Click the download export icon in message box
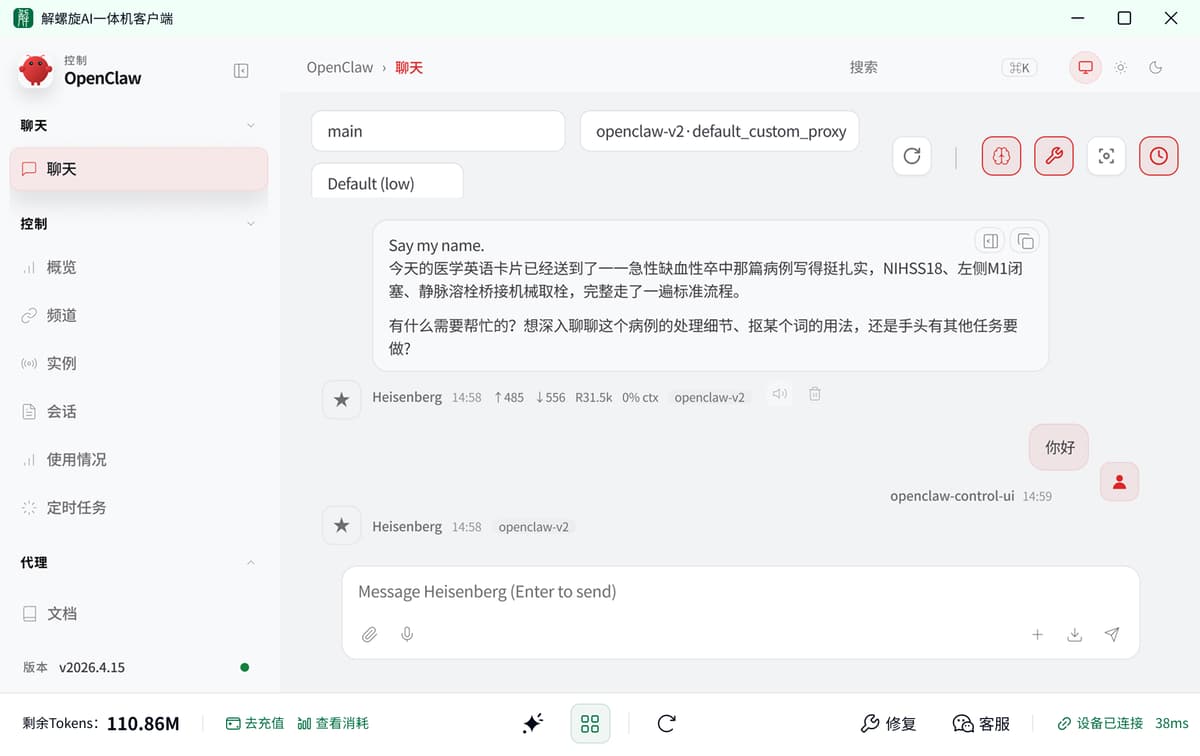Image resolution: width=1200 pixels, height=756 pixels. click(1075, 634)
